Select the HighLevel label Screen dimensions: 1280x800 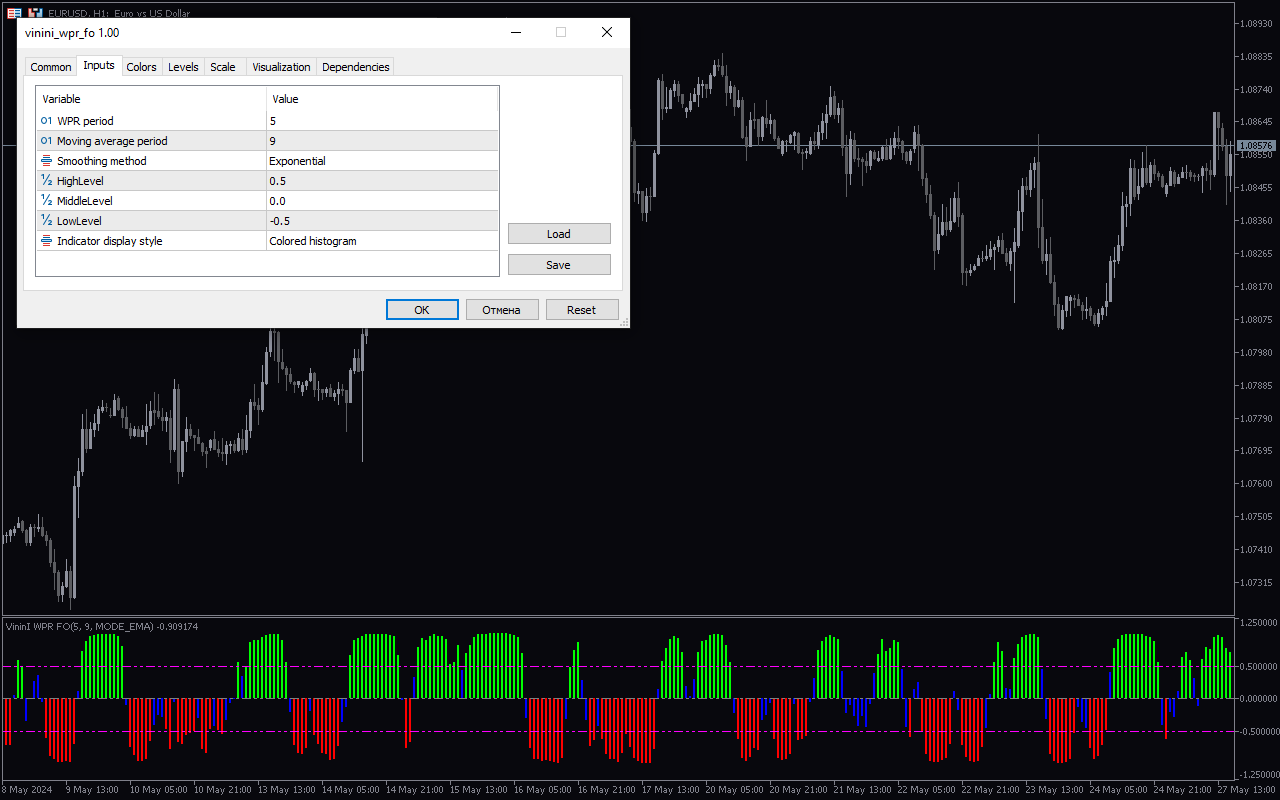click(80, 181)
